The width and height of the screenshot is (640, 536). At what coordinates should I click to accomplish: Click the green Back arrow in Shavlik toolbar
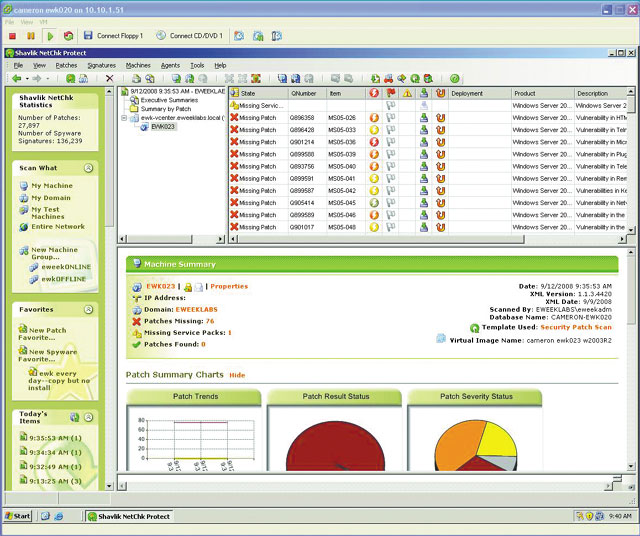click(x=17, y=78)
